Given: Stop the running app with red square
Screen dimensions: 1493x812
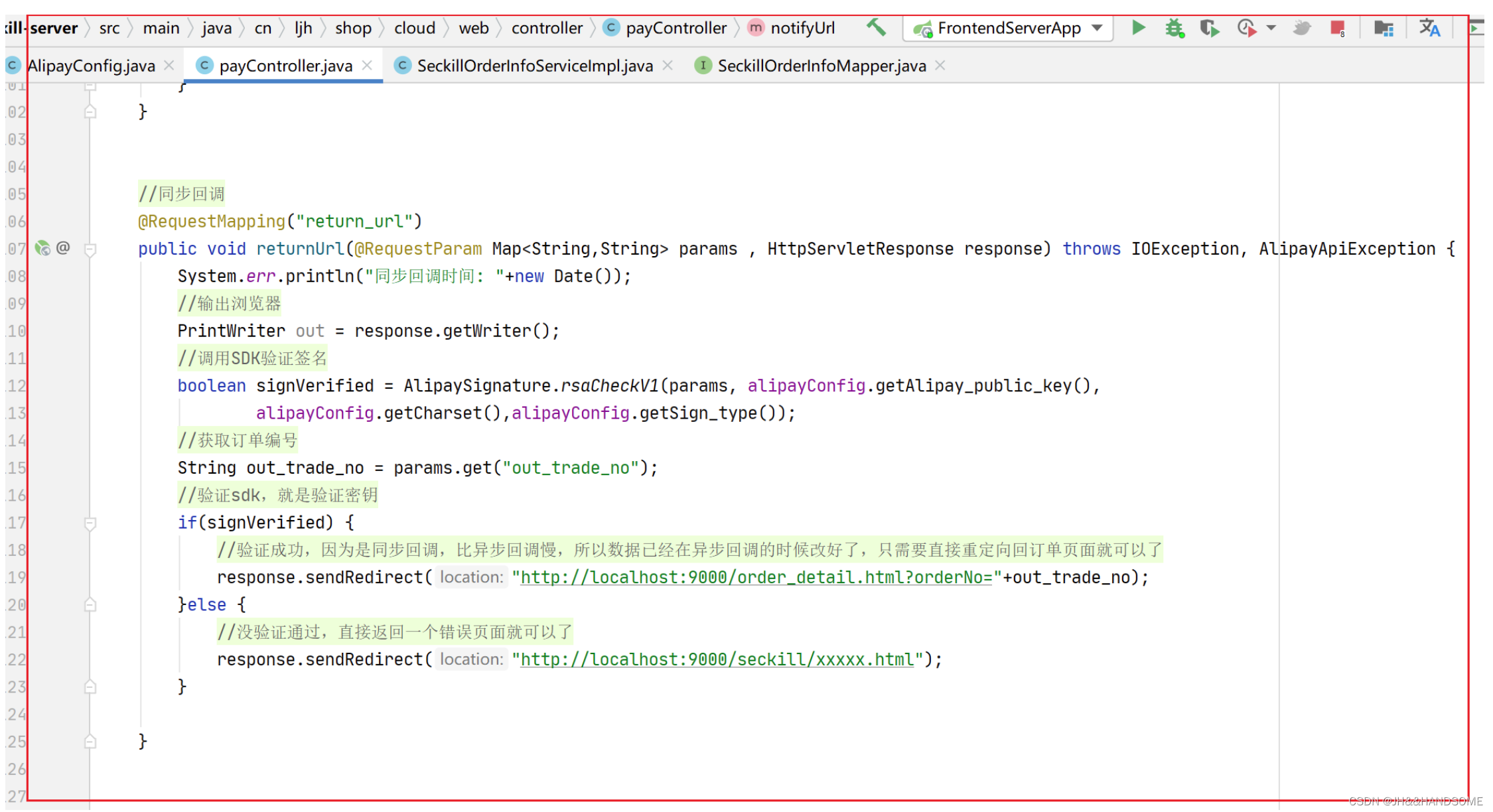Looking at the screenshot, I should point(1337,29).
